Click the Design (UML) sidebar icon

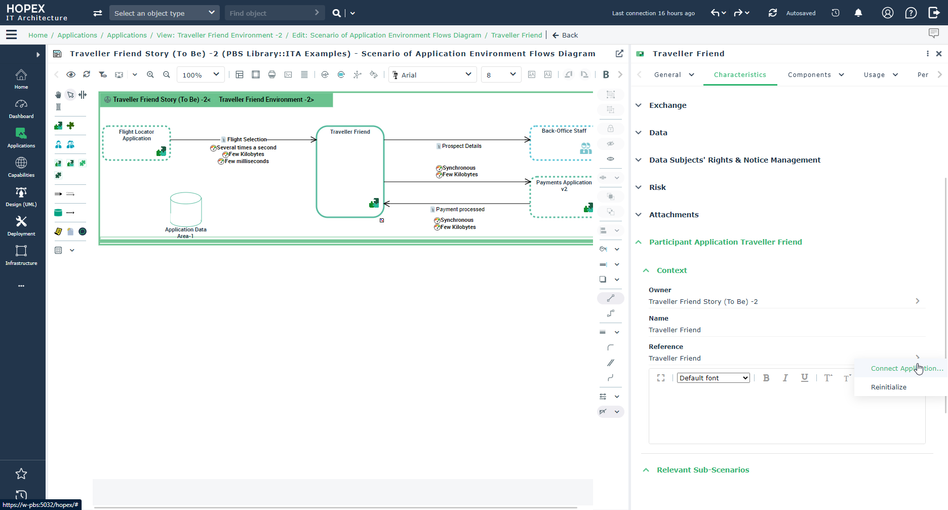click(x=21, y=197)
